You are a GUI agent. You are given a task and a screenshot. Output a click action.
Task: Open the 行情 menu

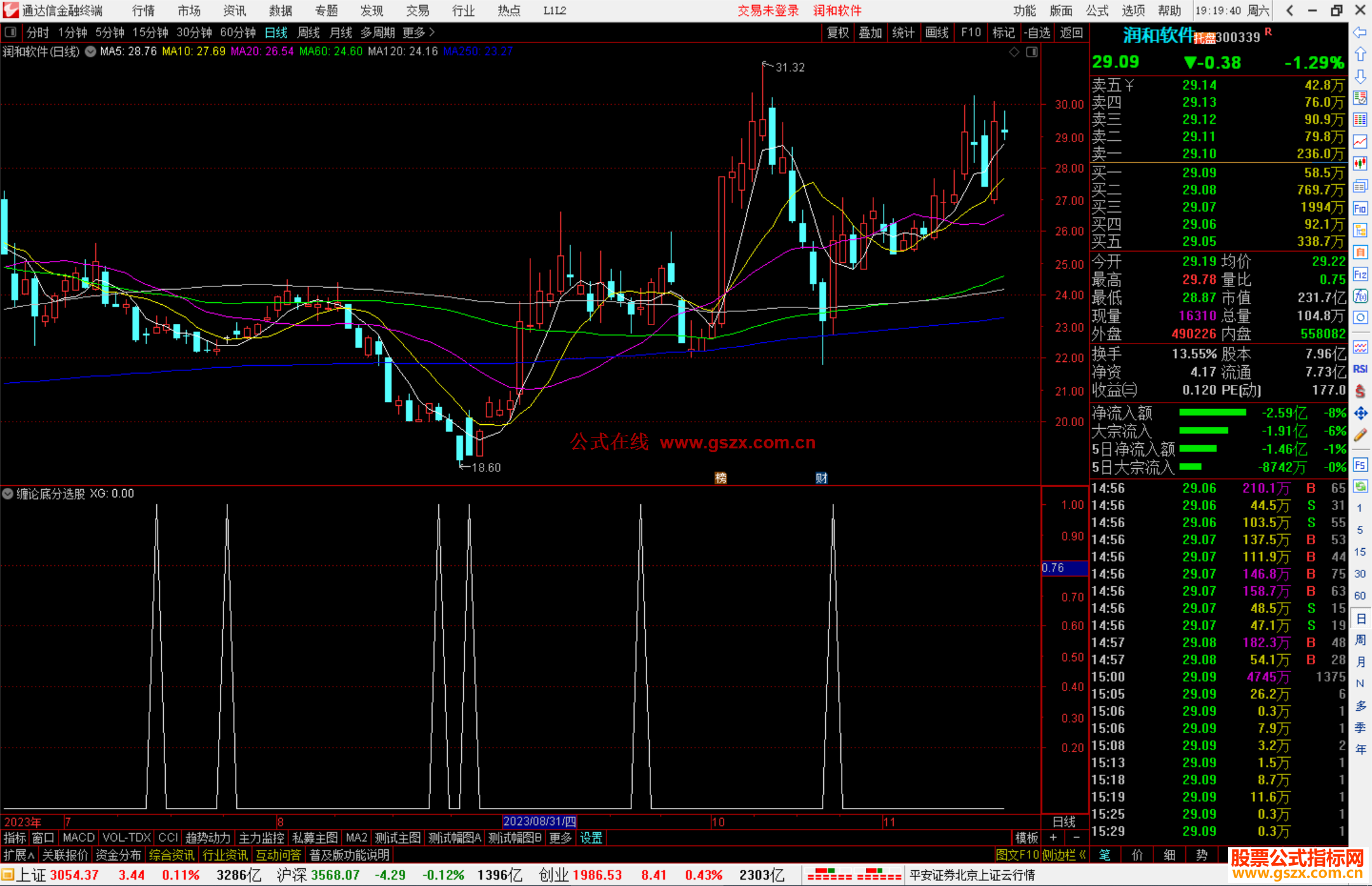pyautogui.click(x=143, y=11)
